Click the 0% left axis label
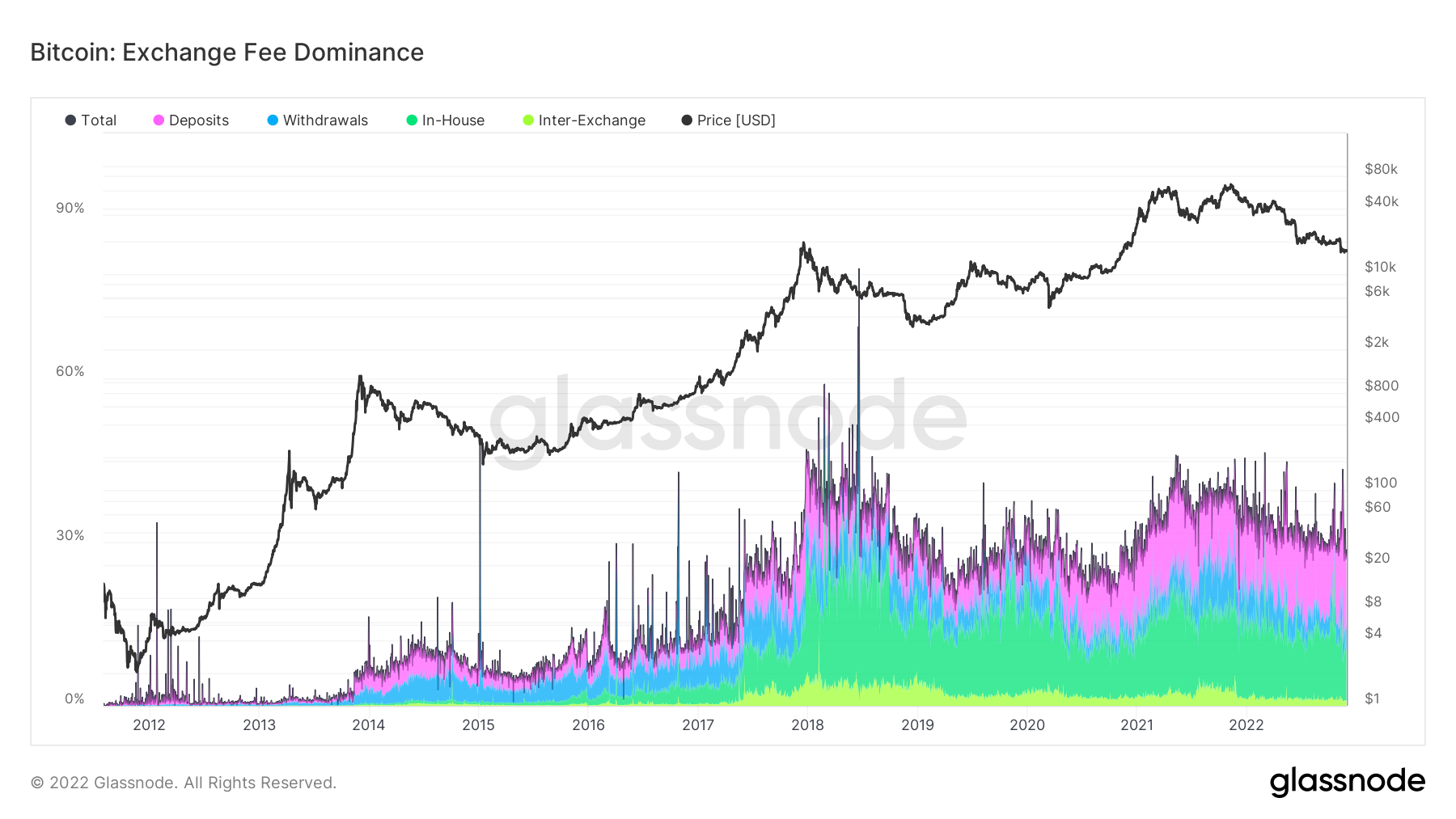This screenshot has height=819, width=1456. point(74,699)
